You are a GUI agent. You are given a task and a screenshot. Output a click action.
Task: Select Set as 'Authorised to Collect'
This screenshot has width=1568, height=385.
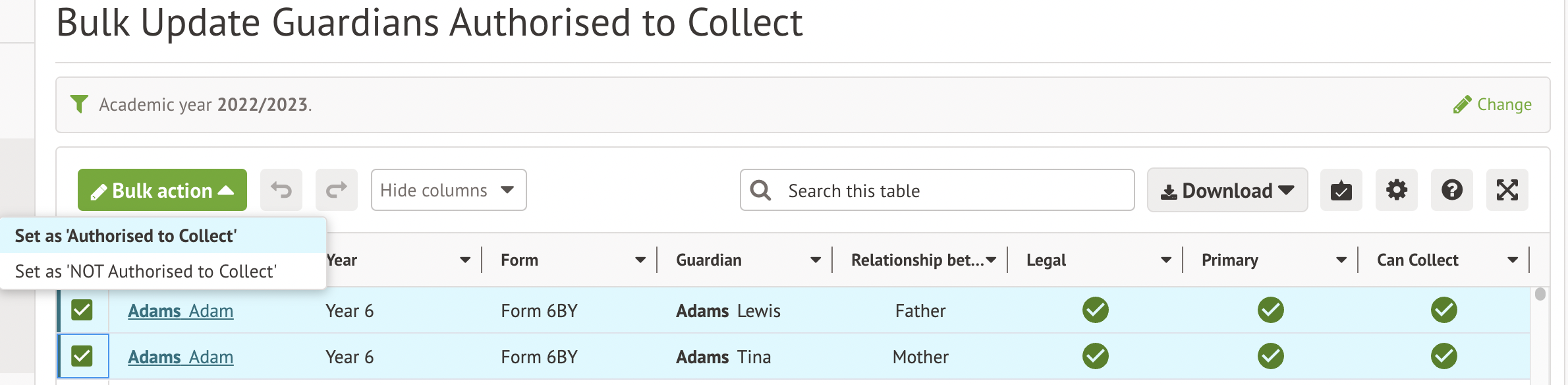click(126, 236)
